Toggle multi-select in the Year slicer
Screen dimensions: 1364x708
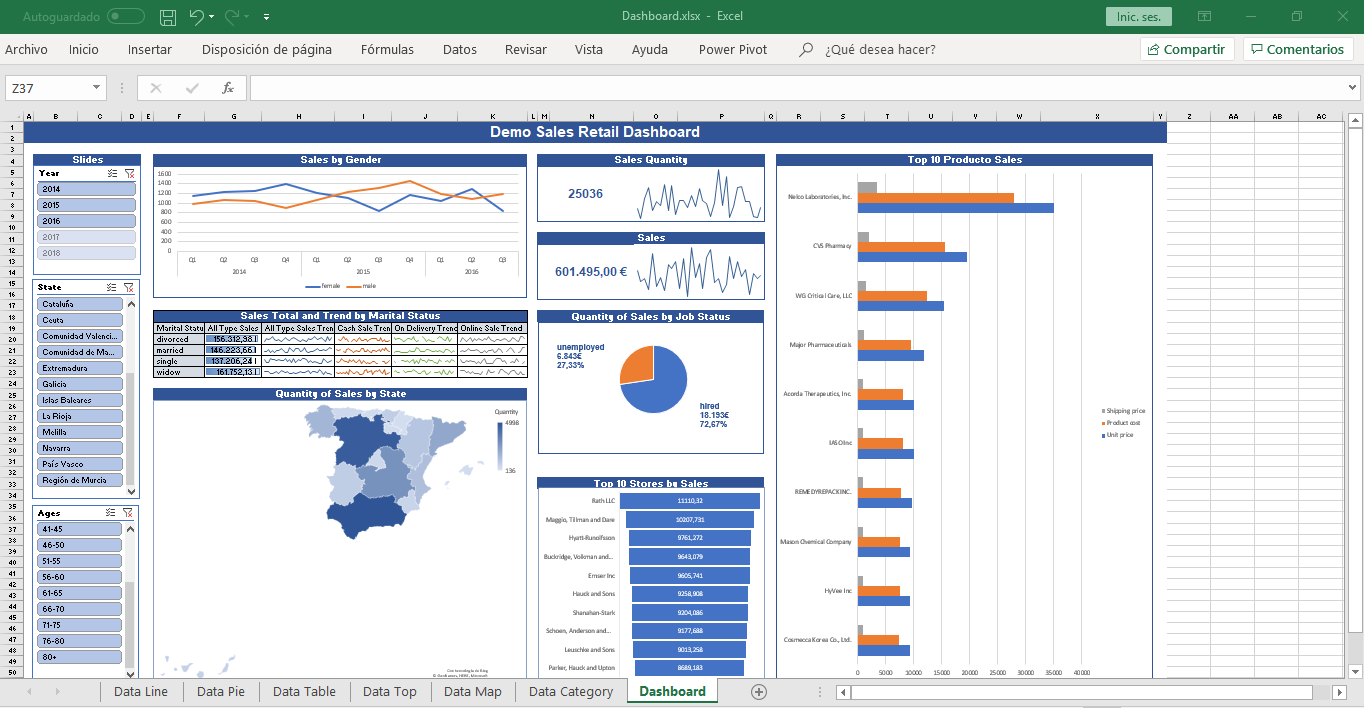pos(113,173)
